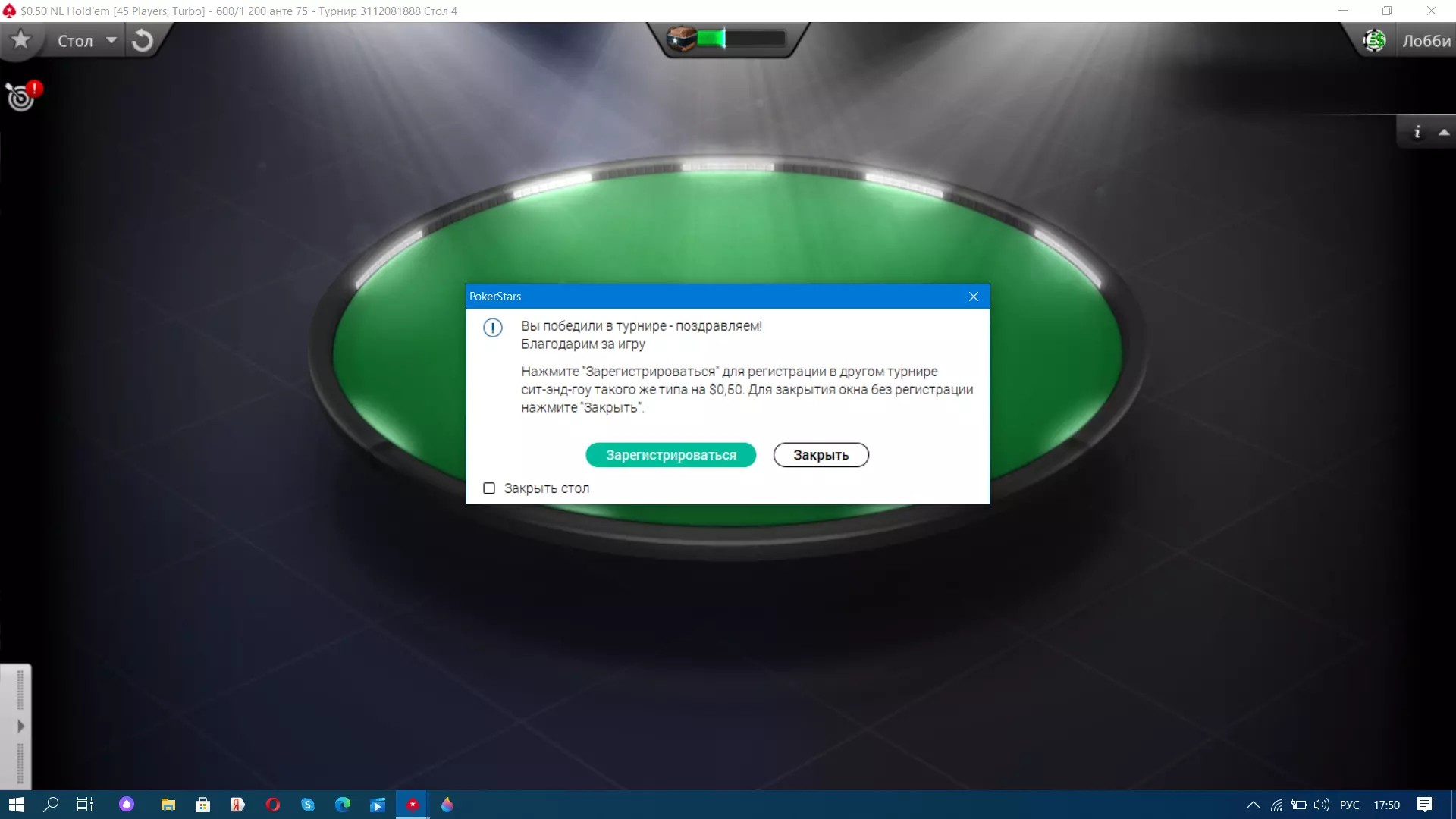Switch the "РУС" keyboard language indicator
The height and width of the screenshot is (819, 1456).
tap(1349, 805)
